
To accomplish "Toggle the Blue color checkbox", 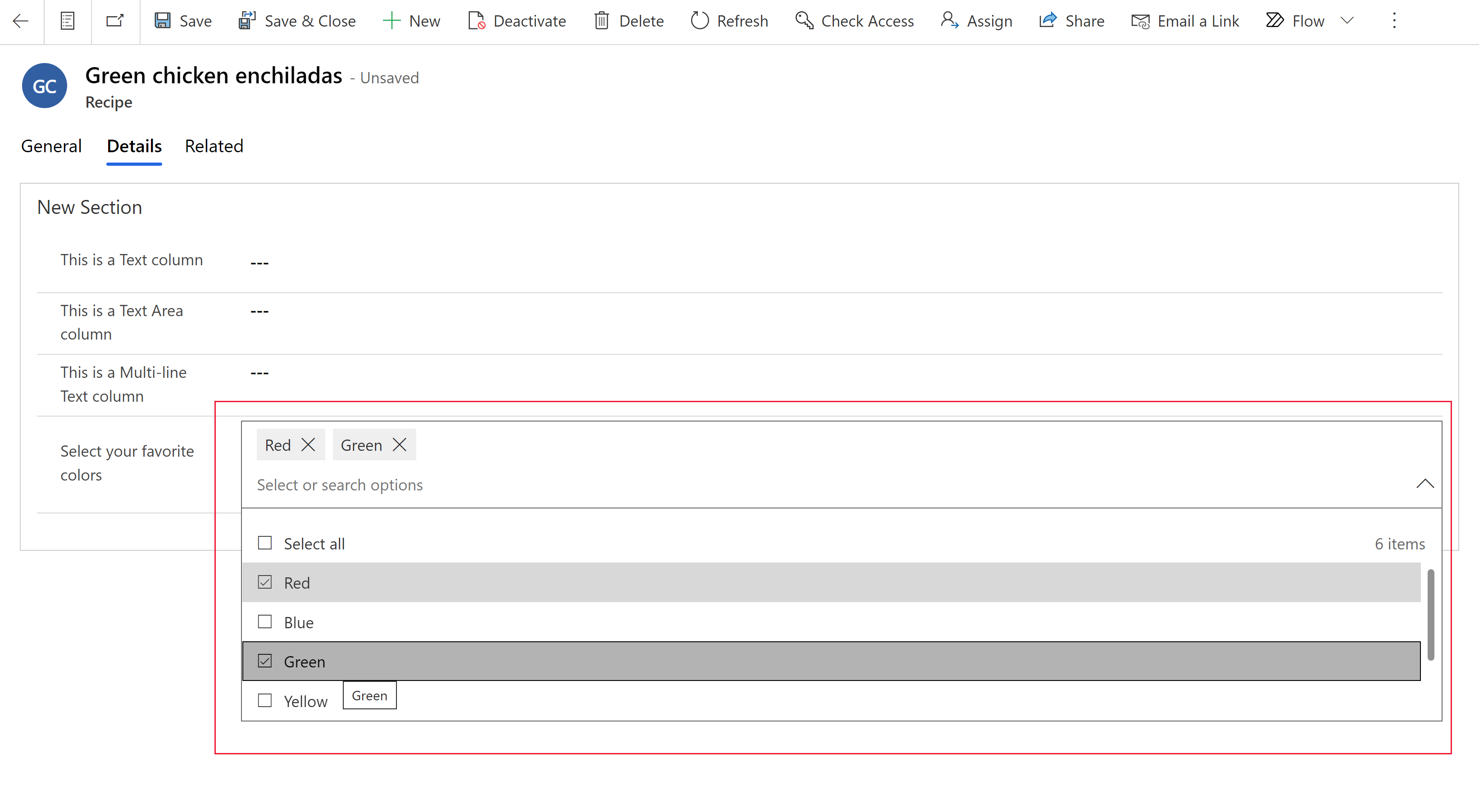I will click(264, 622).
